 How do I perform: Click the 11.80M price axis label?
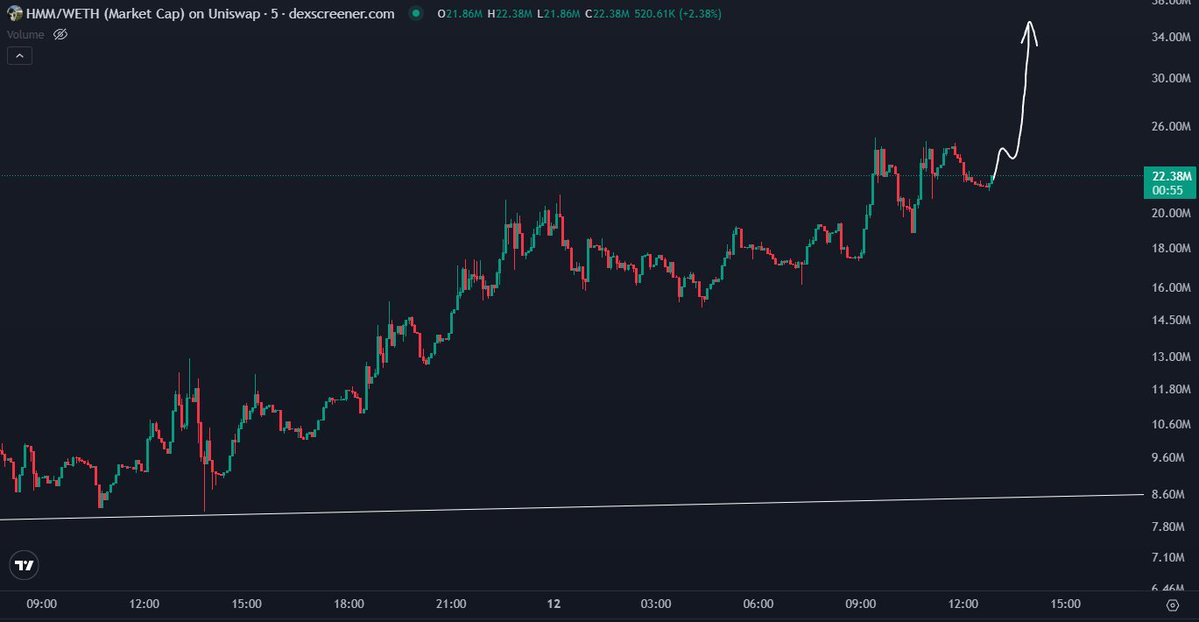pyautogui.click(x=1171, y=389)
